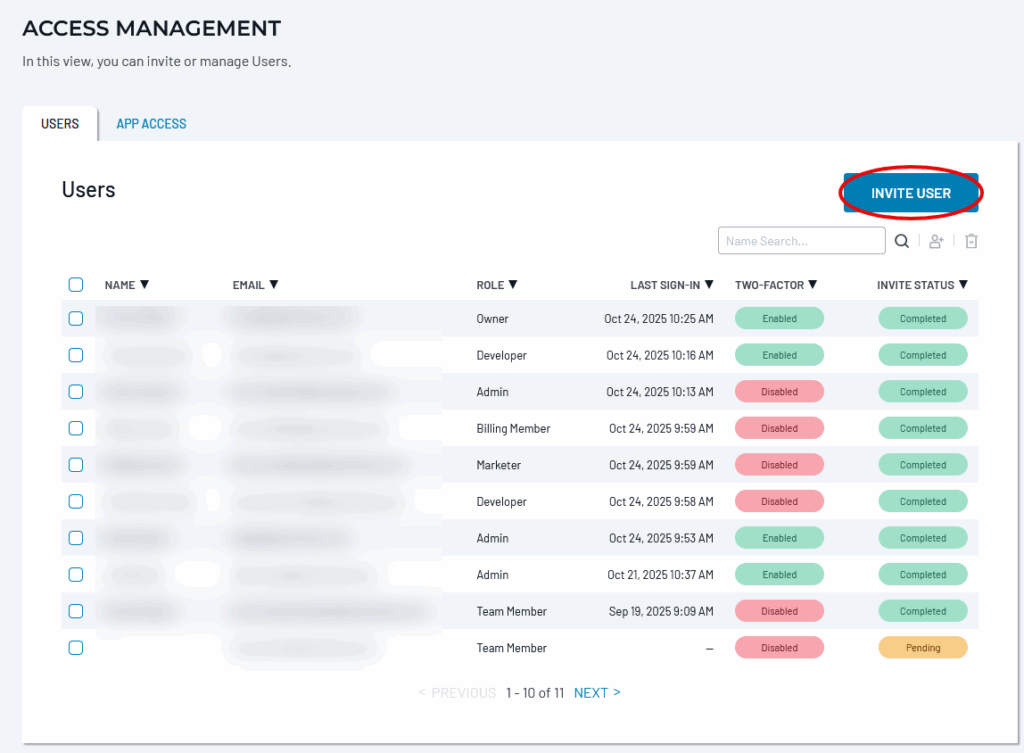Click the add user icon beside search
The height and width of the screenshot is (753, 1024).
tap(936, 241)
